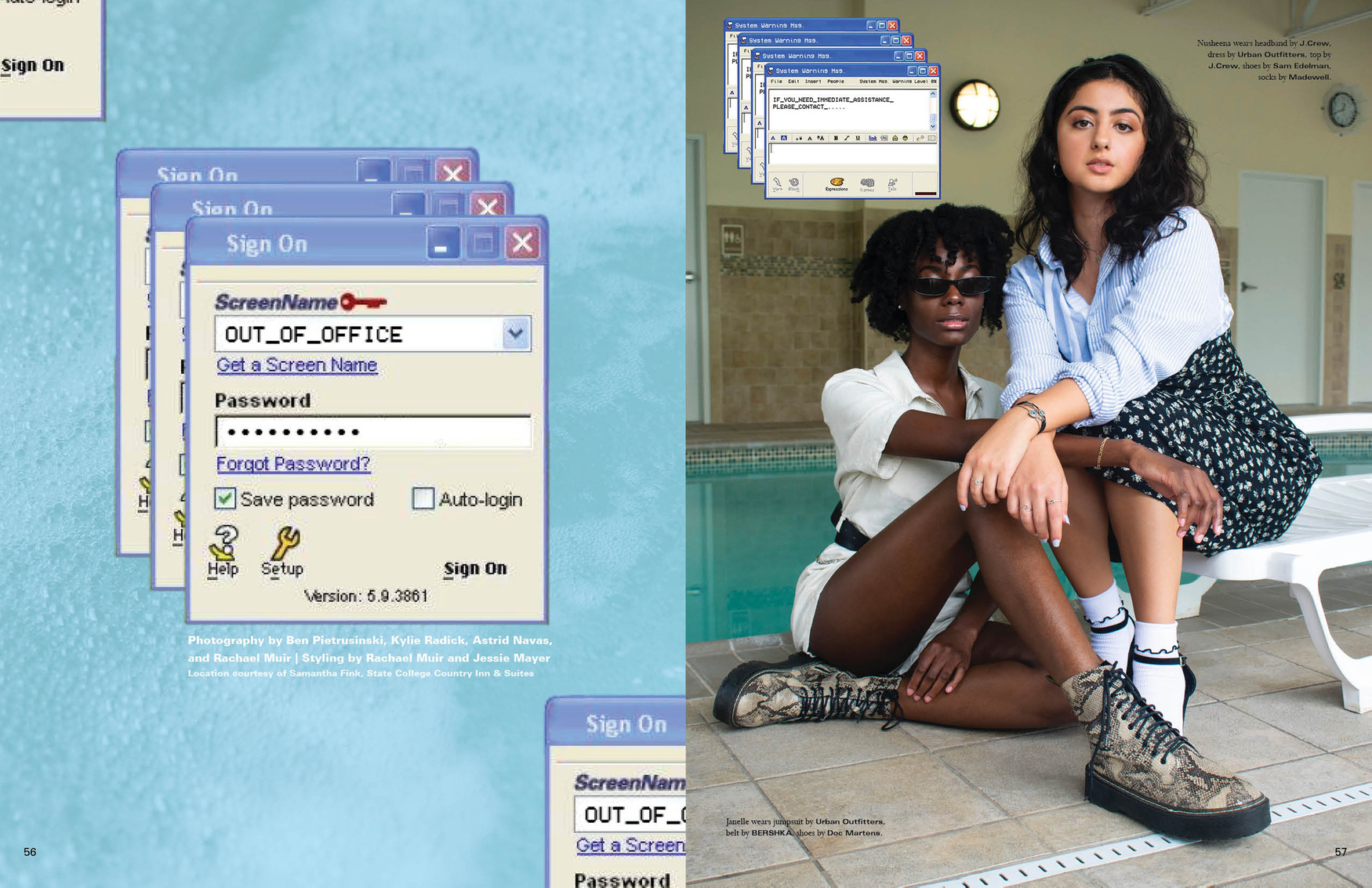Click the insert picture icon
This screenshot has height=888, width=1372.
(884, 138)
